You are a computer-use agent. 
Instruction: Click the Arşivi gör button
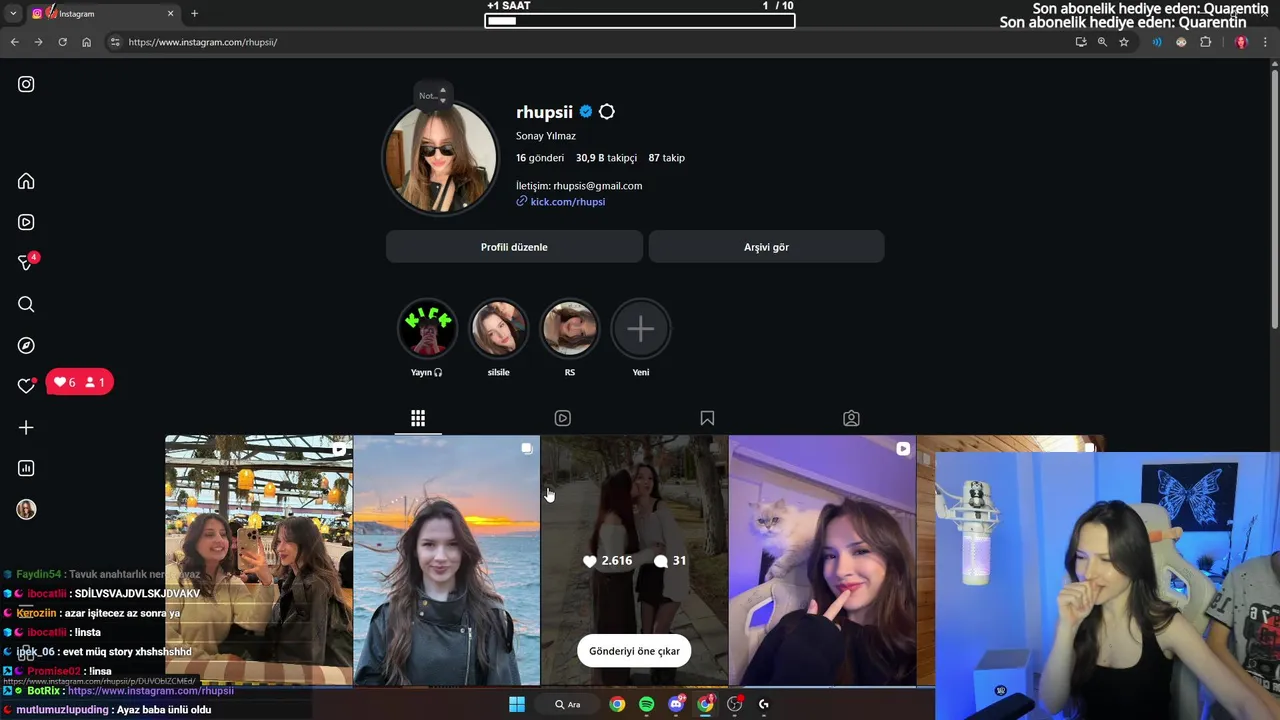pyautogui.click(x=766, y=247)
